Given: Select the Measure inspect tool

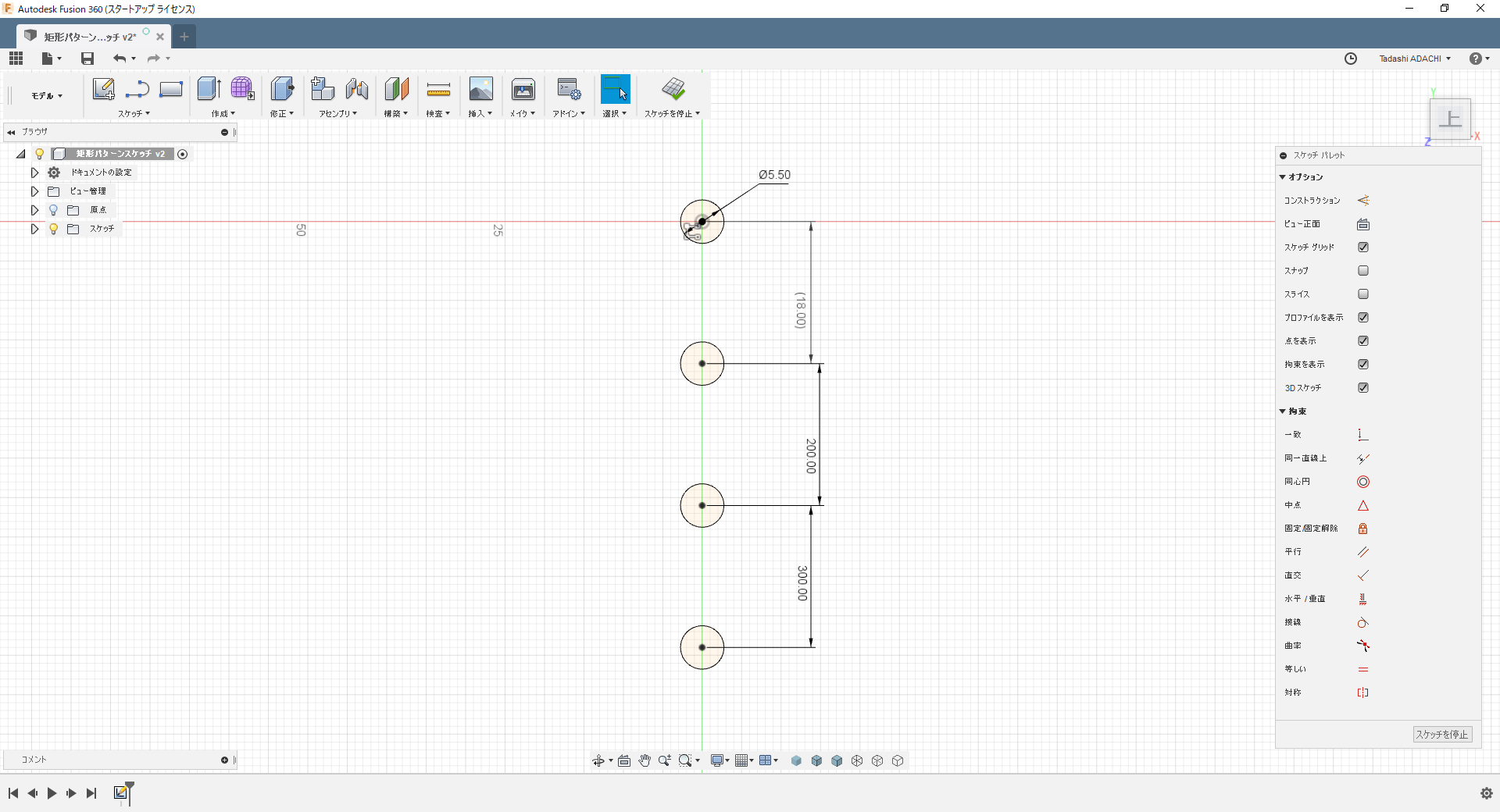Looking at the screenshot, I should click(x=438, y=90).
